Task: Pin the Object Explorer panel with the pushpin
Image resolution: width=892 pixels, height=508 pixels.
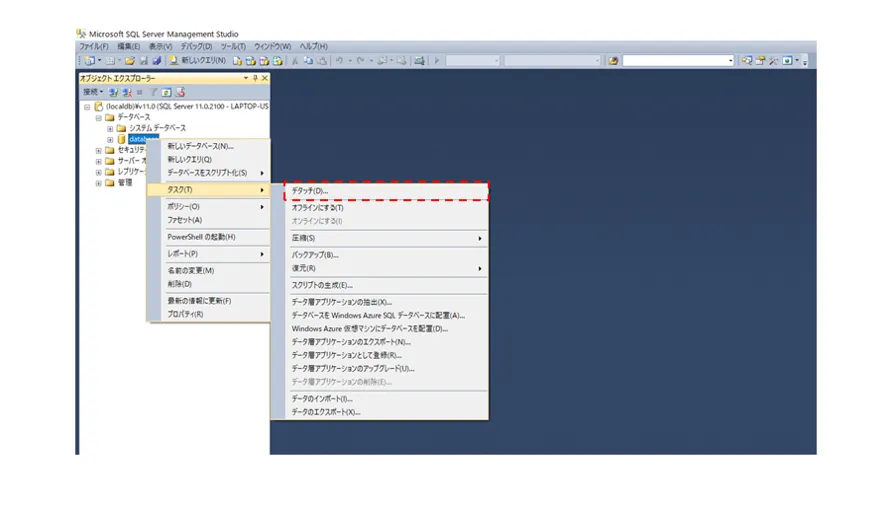Action: coord(255,78)
